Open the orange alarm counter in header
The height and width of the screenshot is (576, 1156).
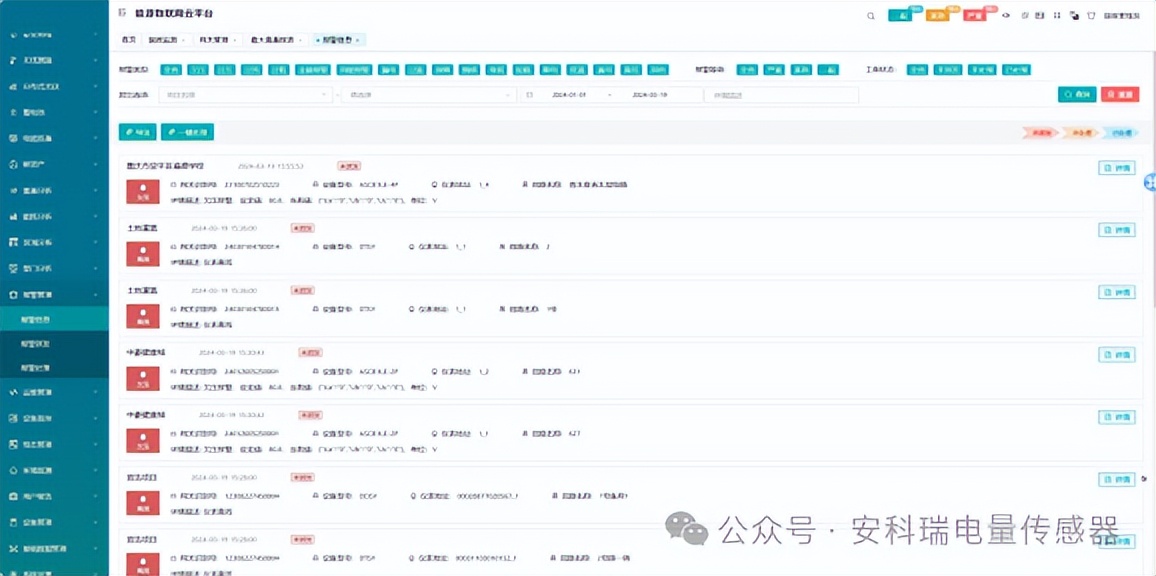tap(937, 15)
